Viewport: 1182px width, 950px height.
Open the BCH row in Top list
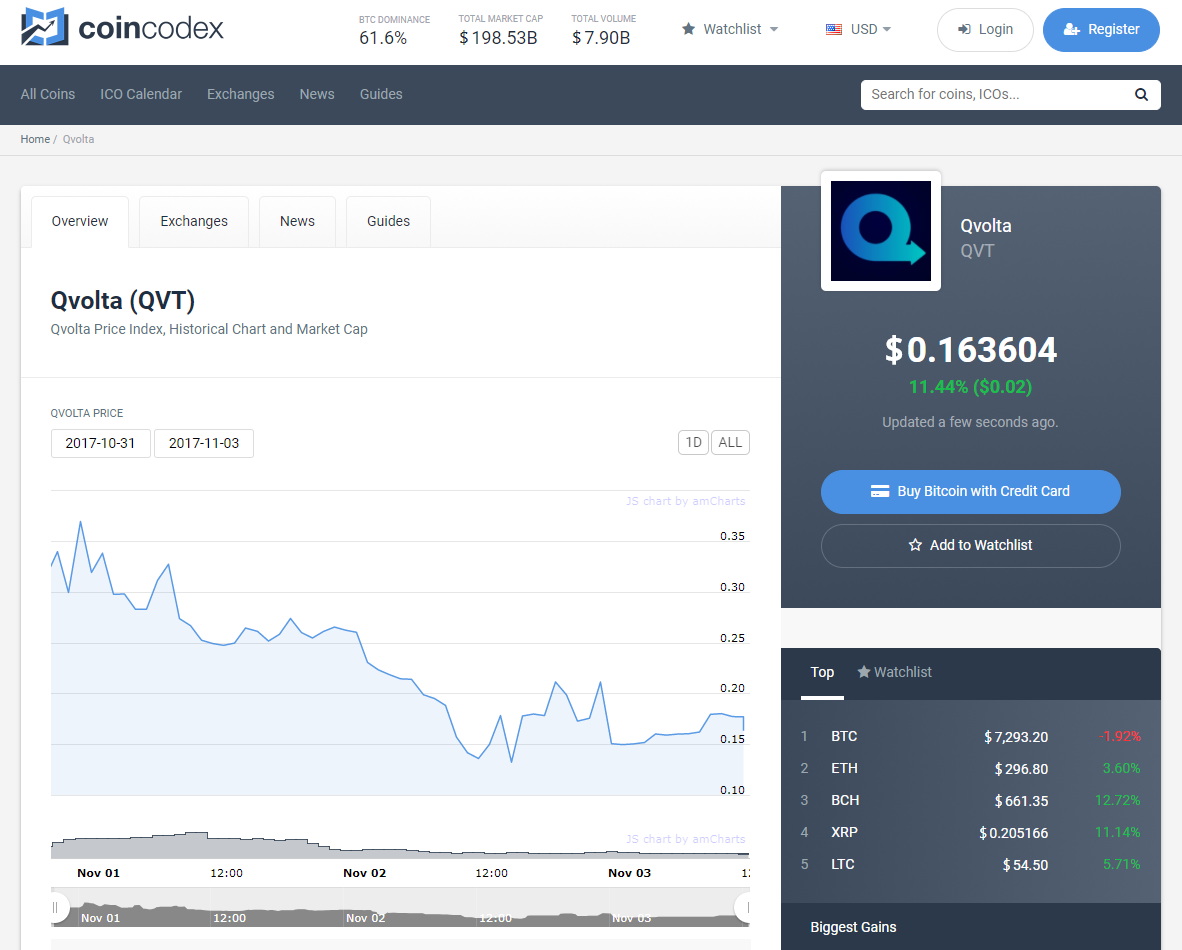point(970,801)
